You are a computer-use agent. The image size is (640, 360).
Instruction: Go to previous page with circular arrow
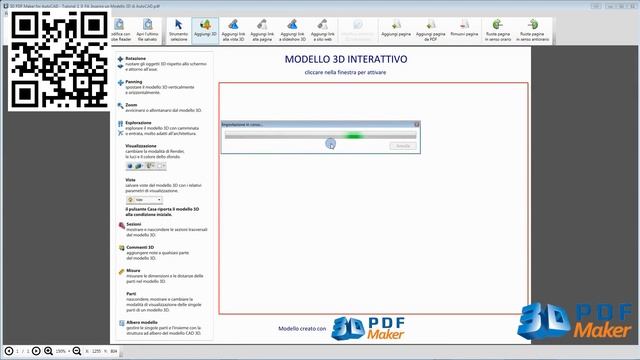pyautogui.click(x=9, y=351)
